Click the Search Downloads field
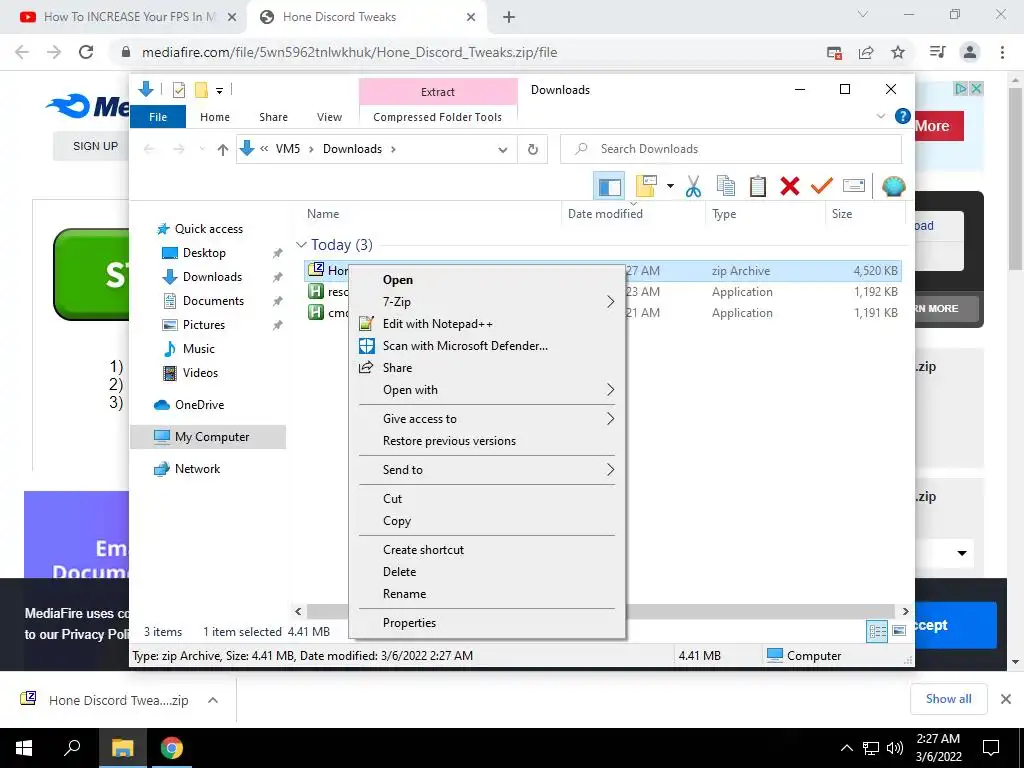The height and width of the screenshot is (768, 1024). coord(731,150)
